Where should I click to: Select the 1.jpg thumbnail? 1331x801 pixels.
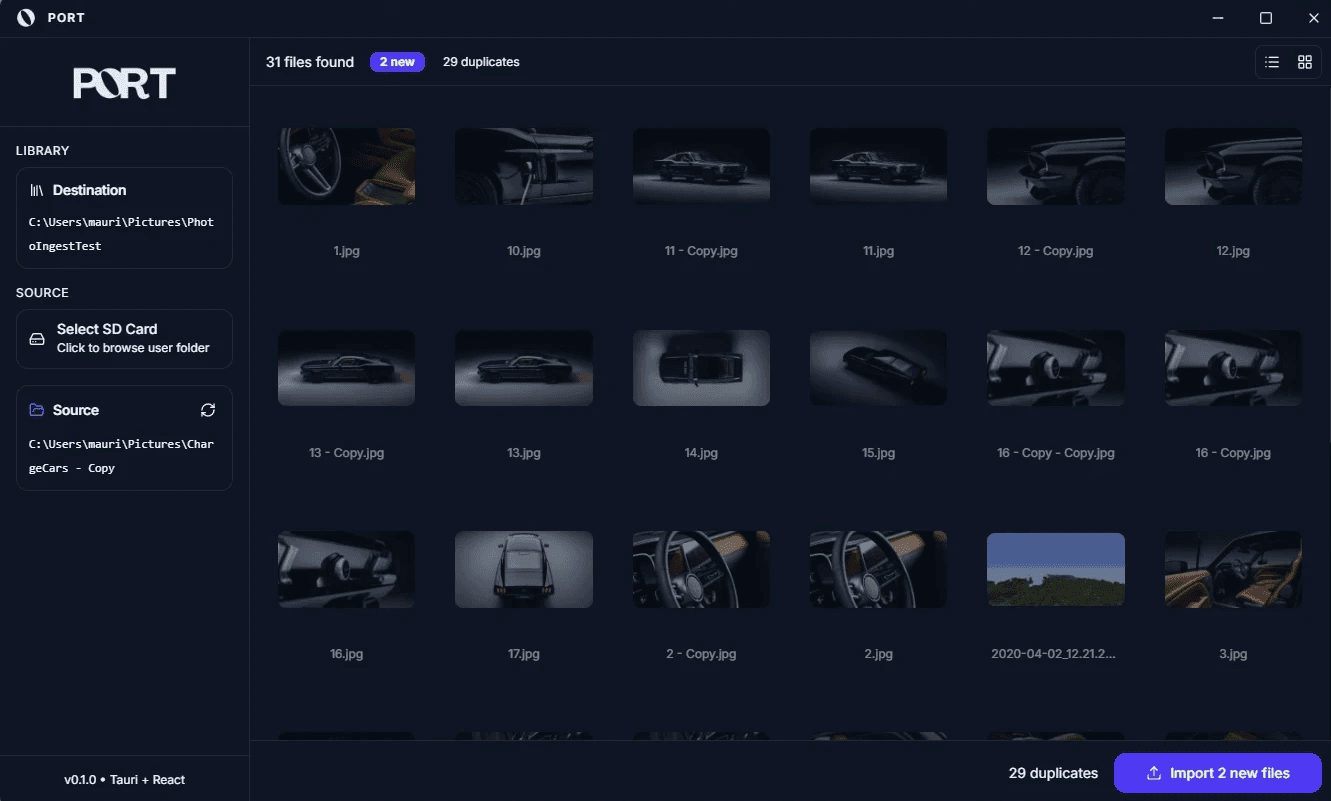coord(346,166)
